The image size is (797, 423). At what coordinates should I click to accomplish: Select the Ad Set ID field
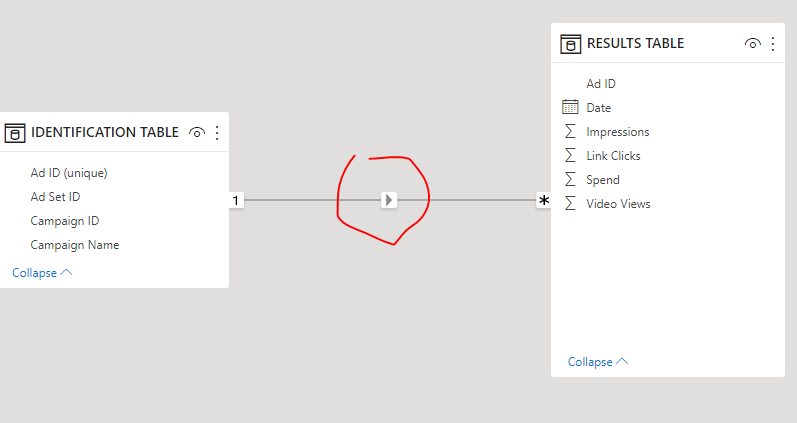(55, 197)
